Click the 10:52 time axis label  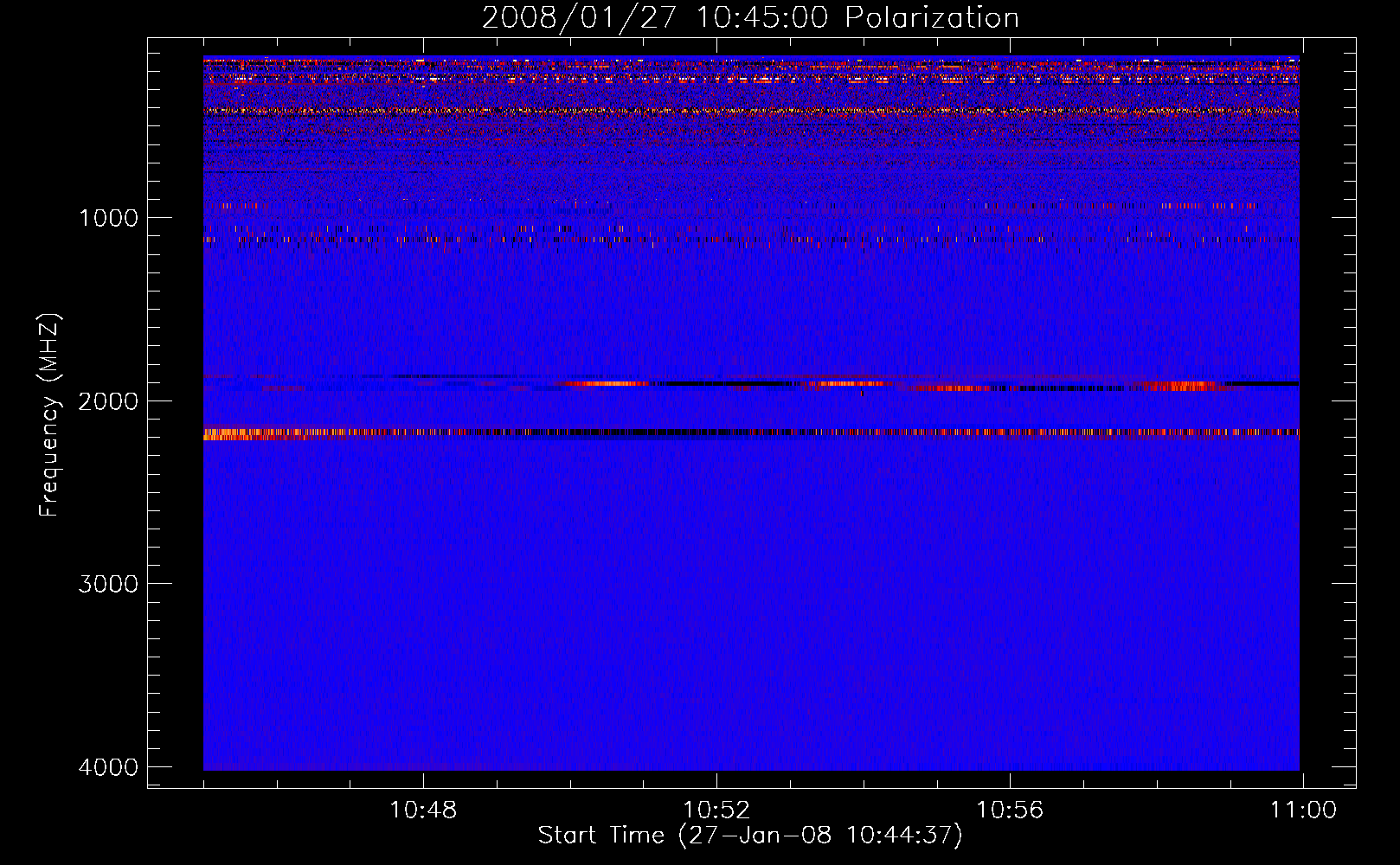tap(716, 811)
